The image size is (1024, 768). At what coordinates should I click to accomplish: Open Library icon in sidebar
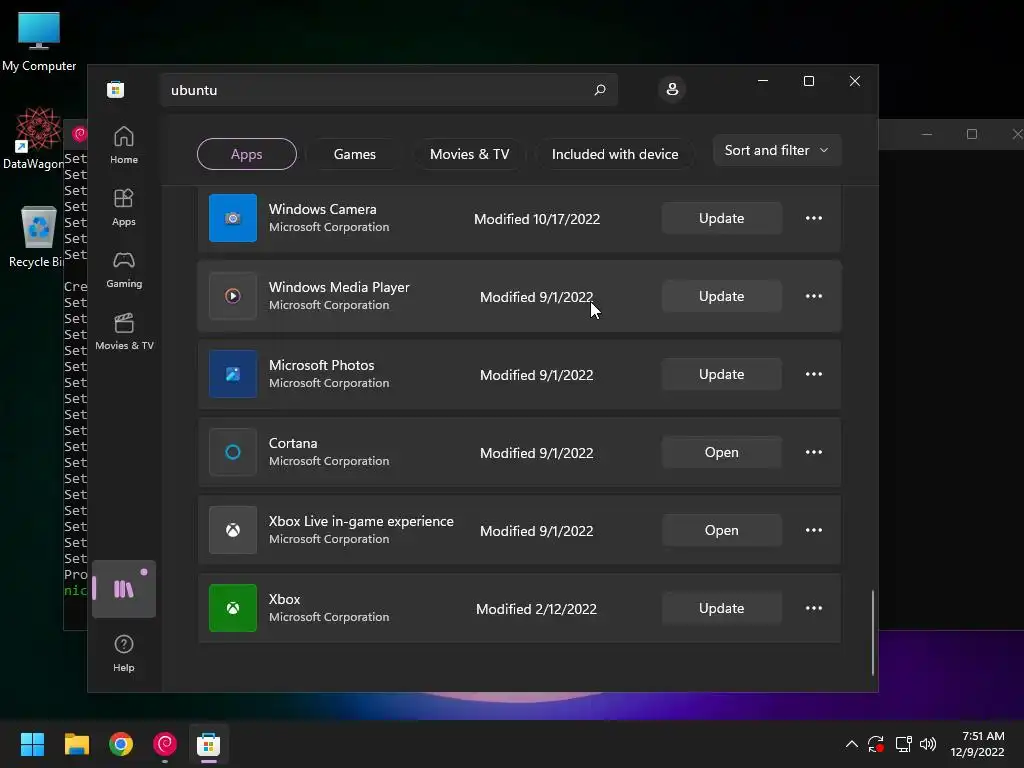(123, 589)
